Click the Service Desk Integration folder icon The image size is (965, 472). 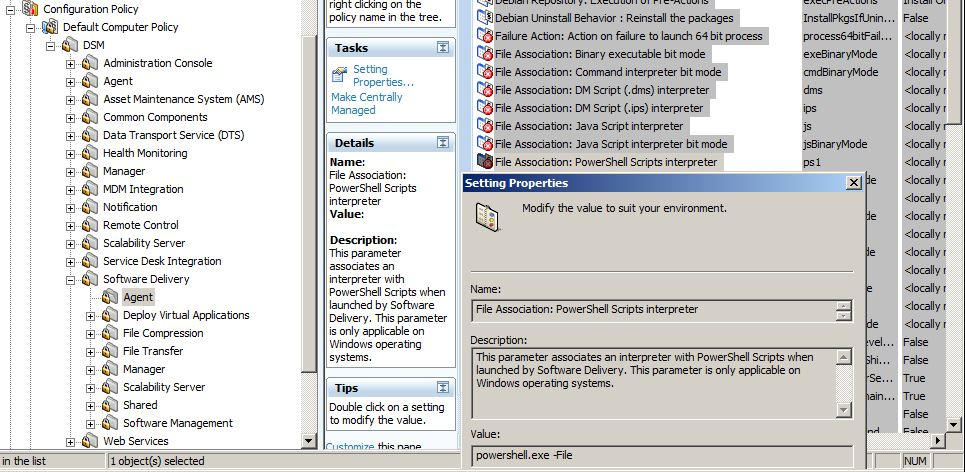coord(90,261)
